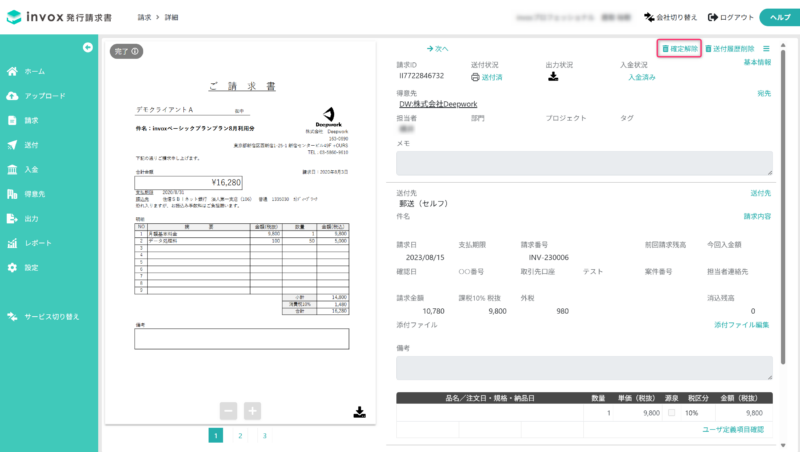Click 郵送（セルフ） delivery method text
This screenshot has width=800, height=452.
pyautogui.click(x=423, y=204)
